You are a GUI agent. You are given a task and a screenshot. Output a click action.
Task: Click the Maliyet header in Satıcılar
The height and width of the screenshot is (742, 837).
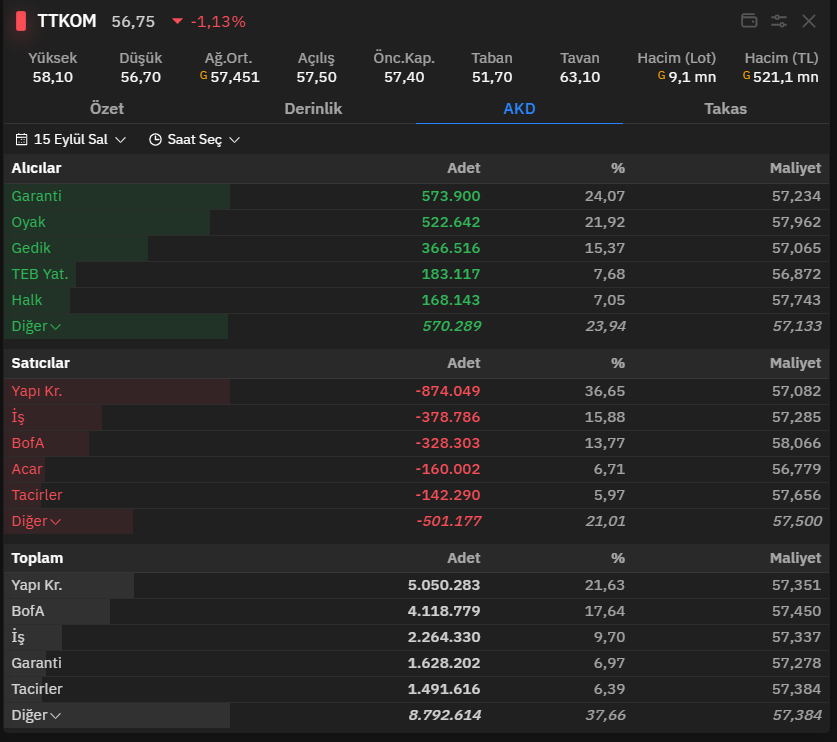(x=795, y=363)
